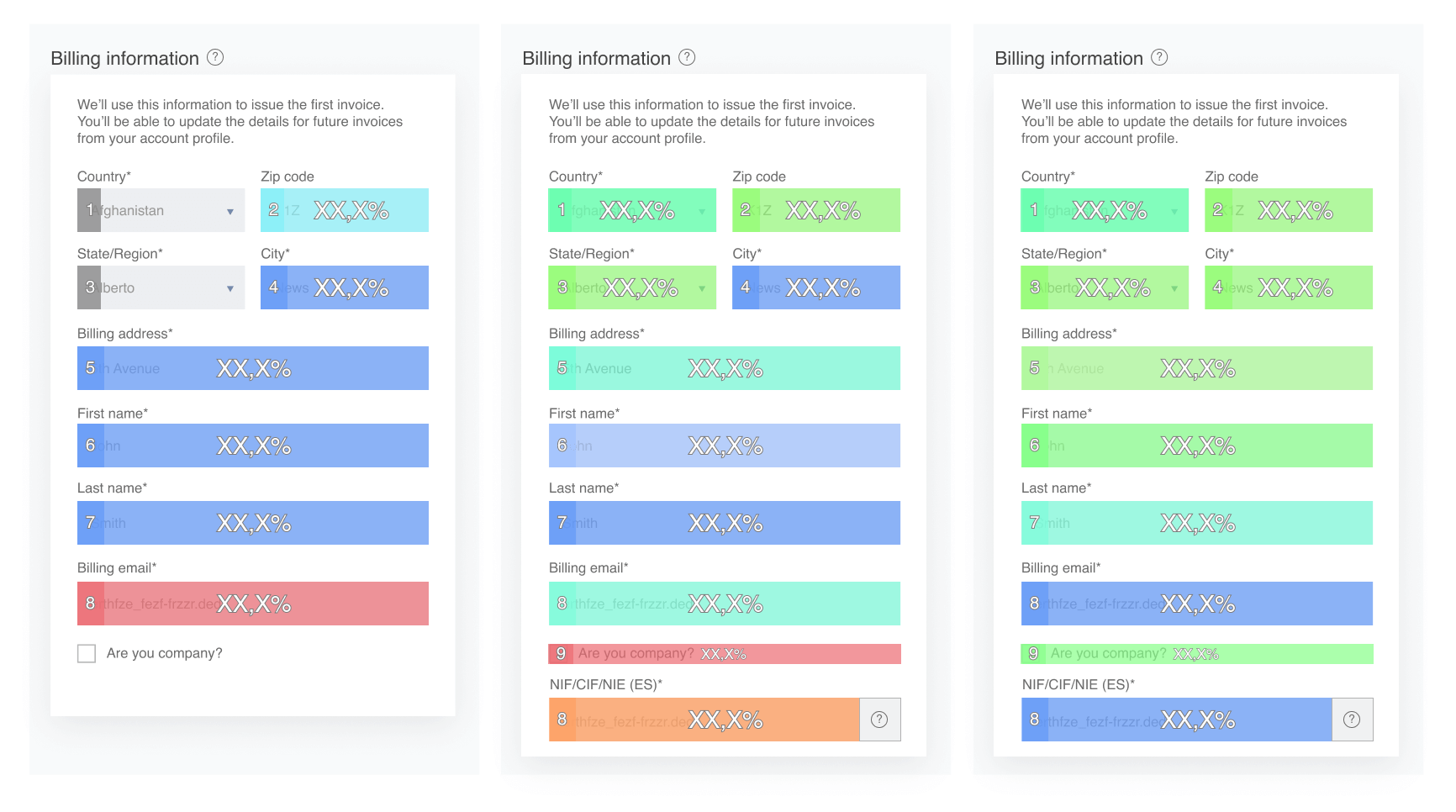1456x812 pixels.
Task: Click First name field in middle form
Action: [x=724, y=446]
